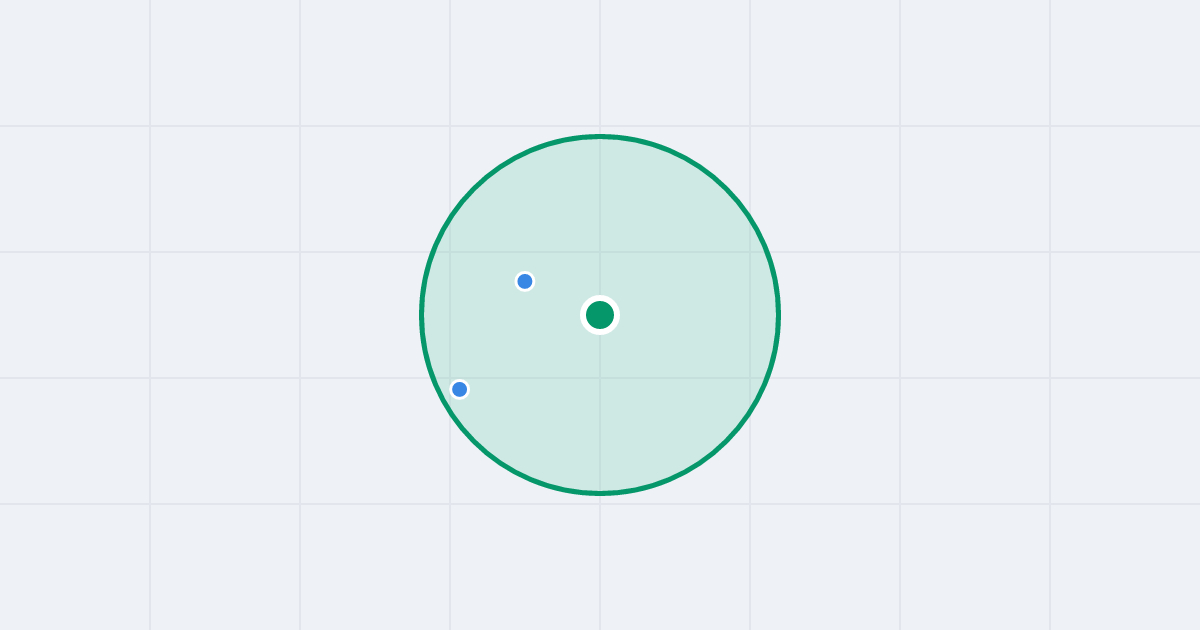Viewport: 1200px width, 630px height.
Task: Click the green center marker of the circle
Action: [x=600, y=315]
